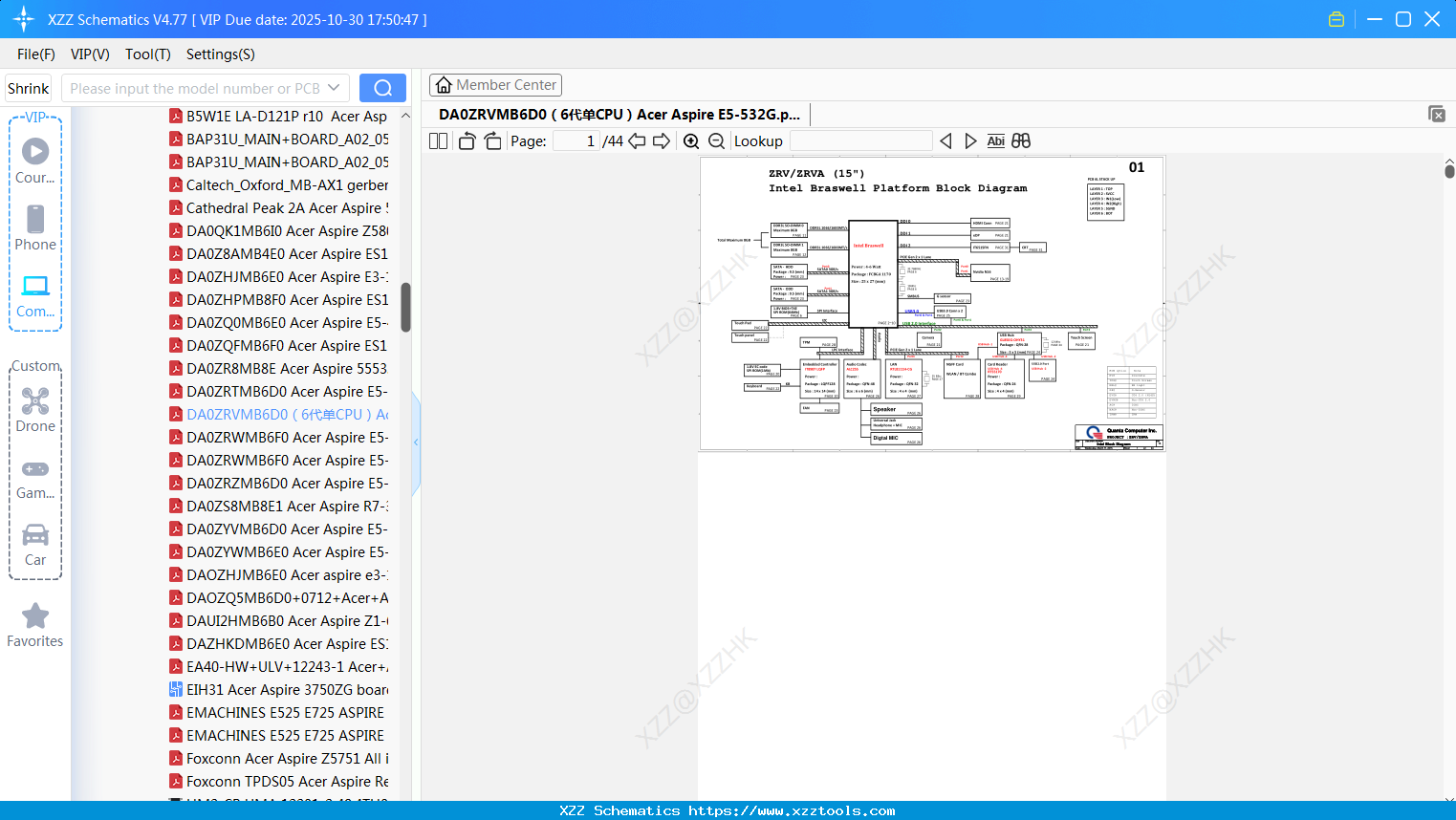The image size is (1456, 820).
Task: Open the model number dropdown arrow
Action: (x=334, y=88)
